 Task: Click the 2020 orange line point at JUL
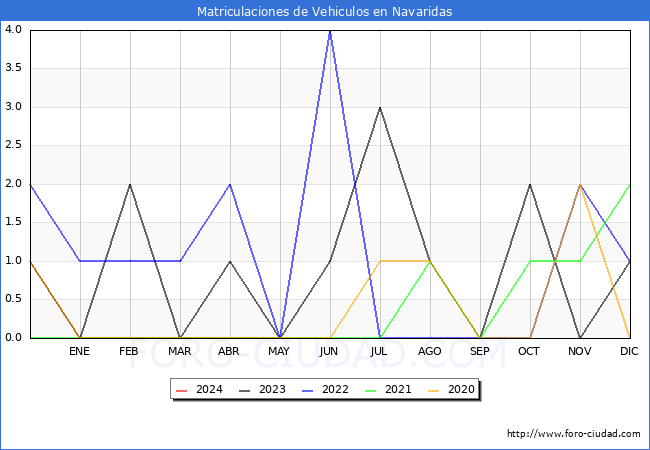click(380, 261)
